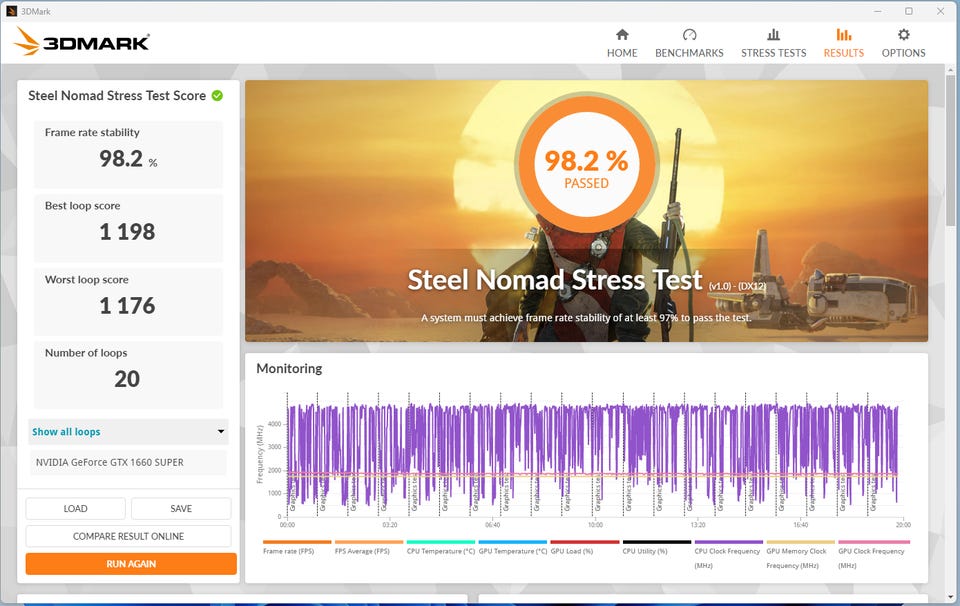This screenshot has height=606, width=960.
Task: Toggle GPU Temperature legend series
Action: [512, 547]
